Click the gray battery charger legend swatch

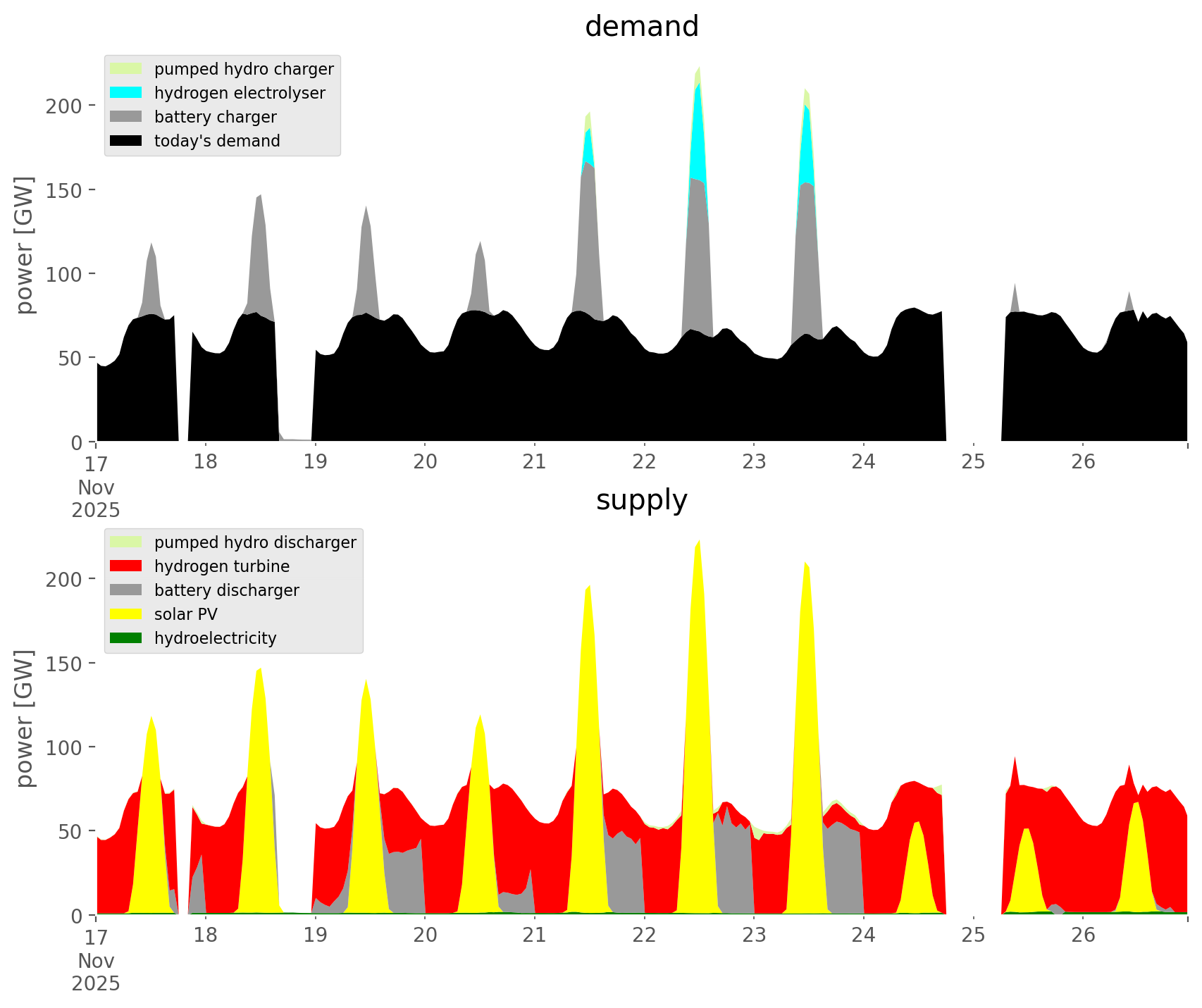pyautogui.click(x=126, y=117)
